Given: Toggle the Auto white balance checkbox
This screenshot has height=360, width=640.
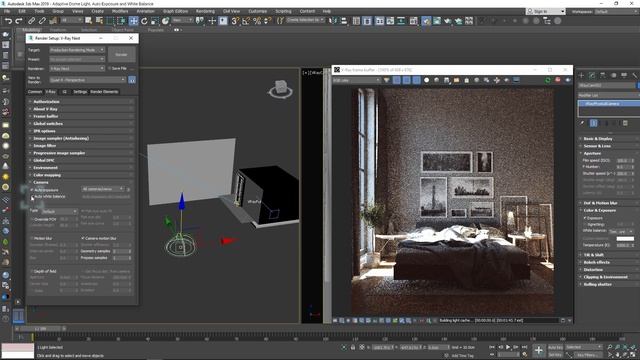Looking at the screenshot, I should click(32, 197).
